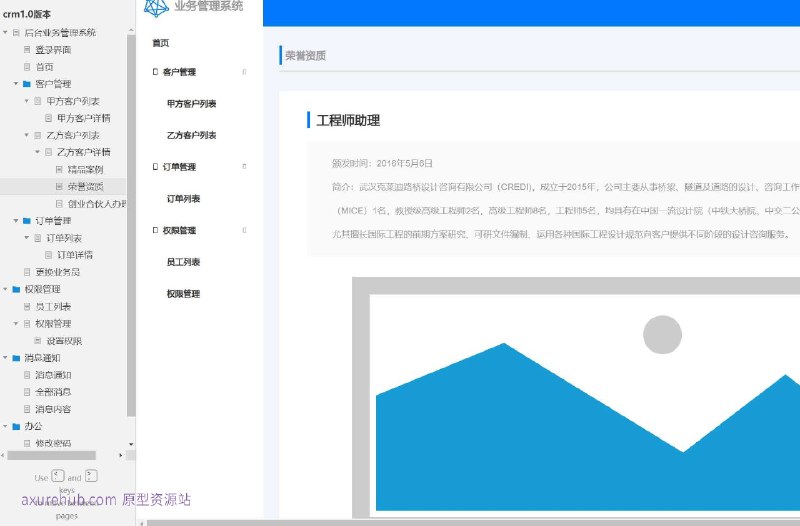Click the small icon left of 订单管理 menu
Screen dimensions: 800x526
155,167
